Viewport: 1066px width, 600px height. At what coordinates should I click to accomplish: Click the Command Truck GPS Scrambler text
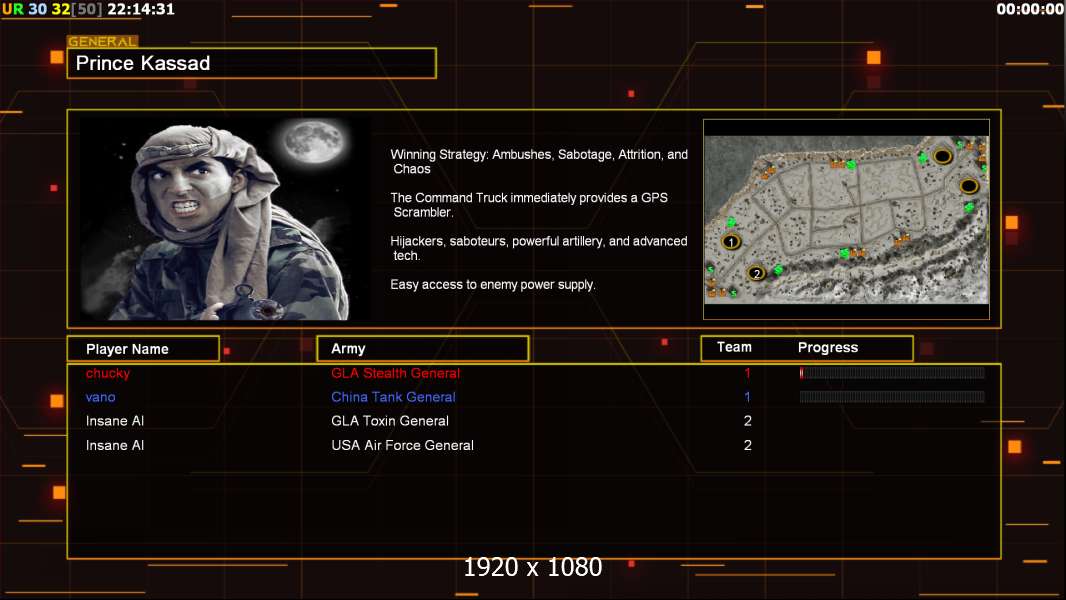(529, 205)
